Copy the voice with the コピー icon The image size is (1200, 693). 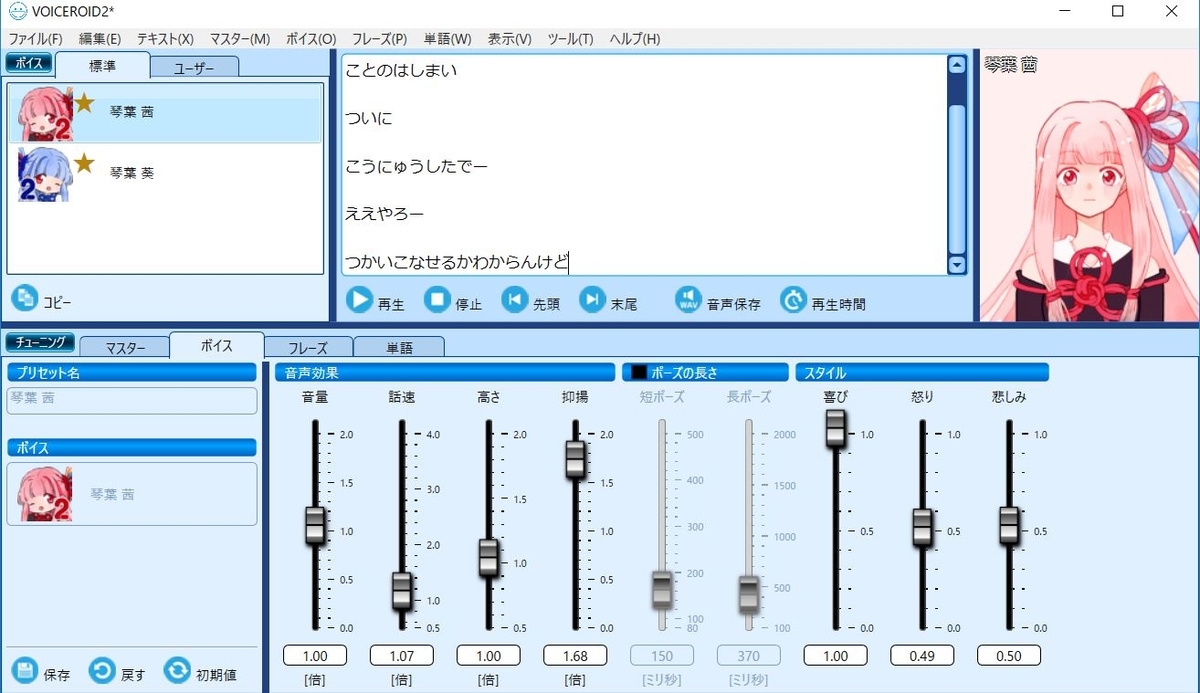(x=24, y=298)
